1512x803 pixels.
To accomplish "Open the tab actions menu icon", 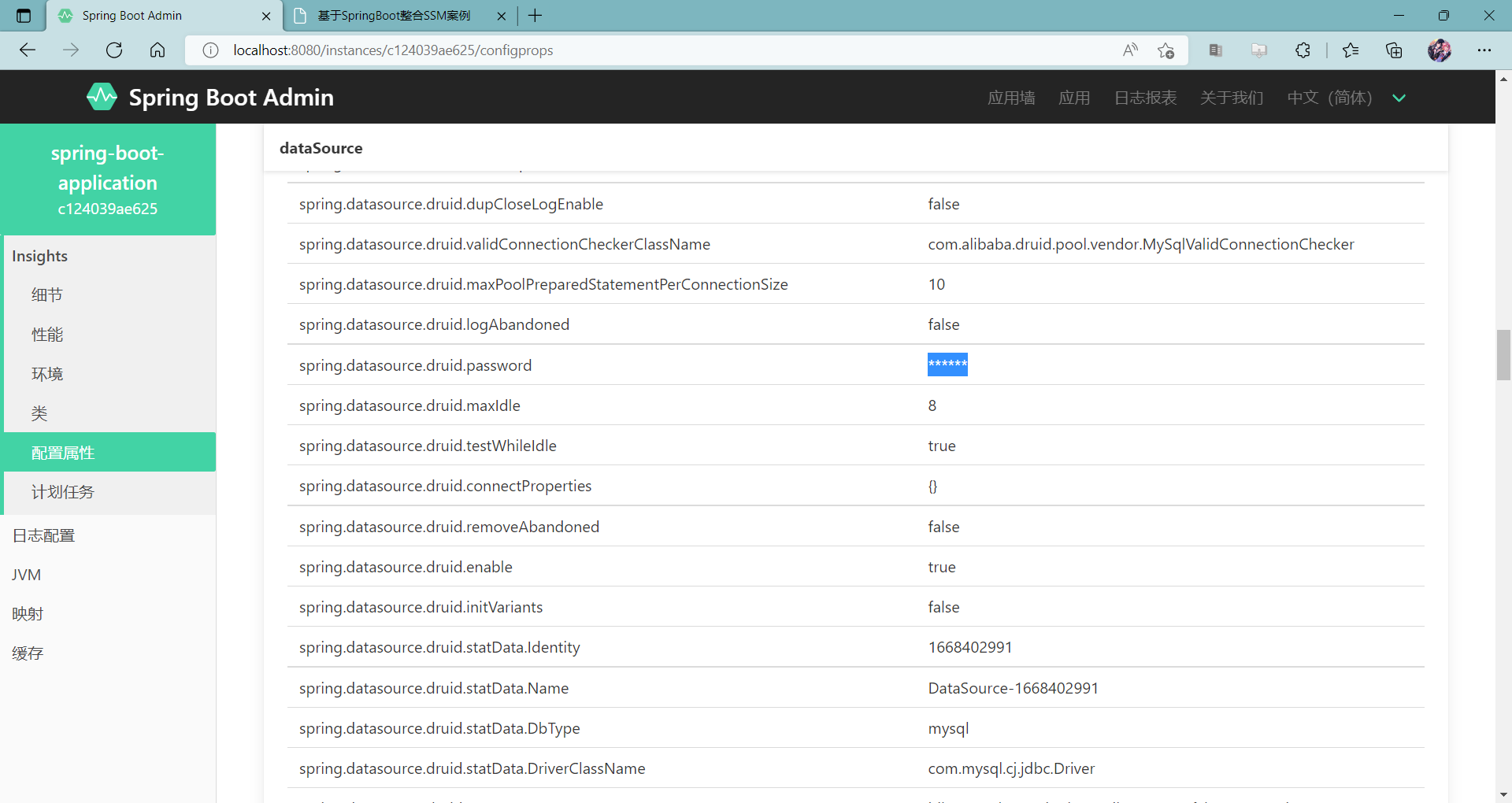I will click(24, 16).
